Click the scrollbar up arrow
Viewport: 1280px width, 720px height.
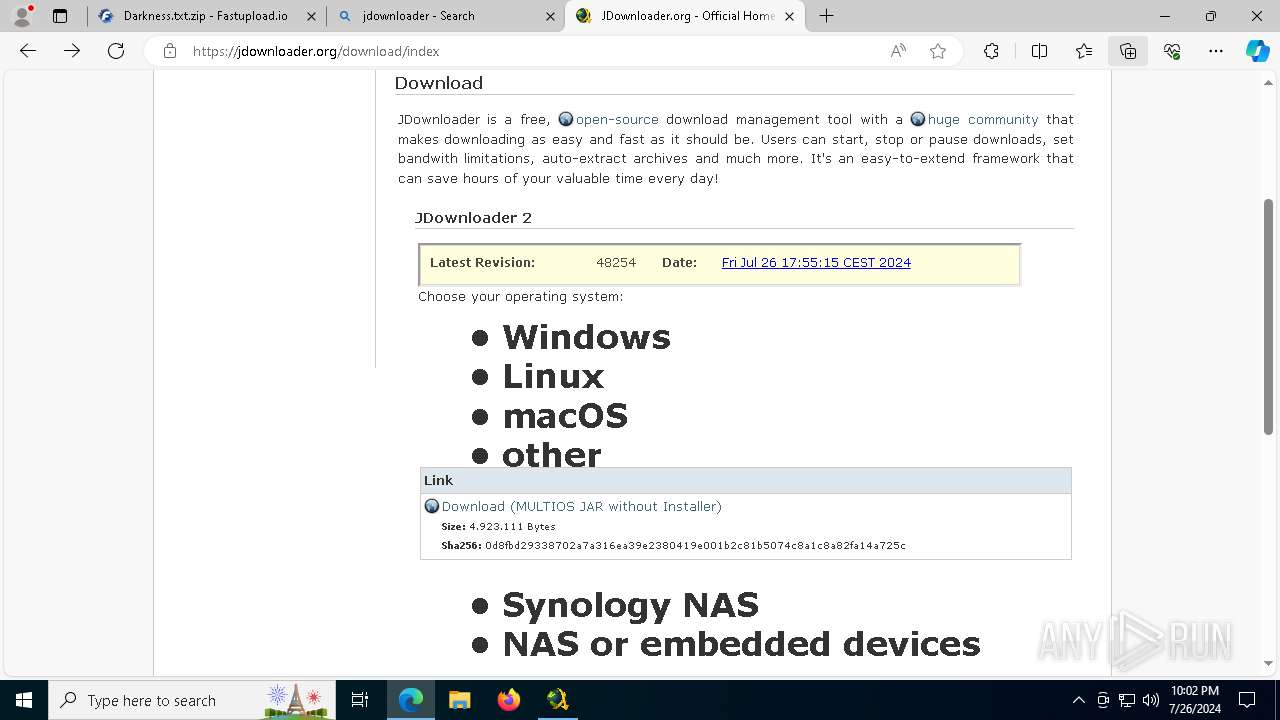[1268, 81]
